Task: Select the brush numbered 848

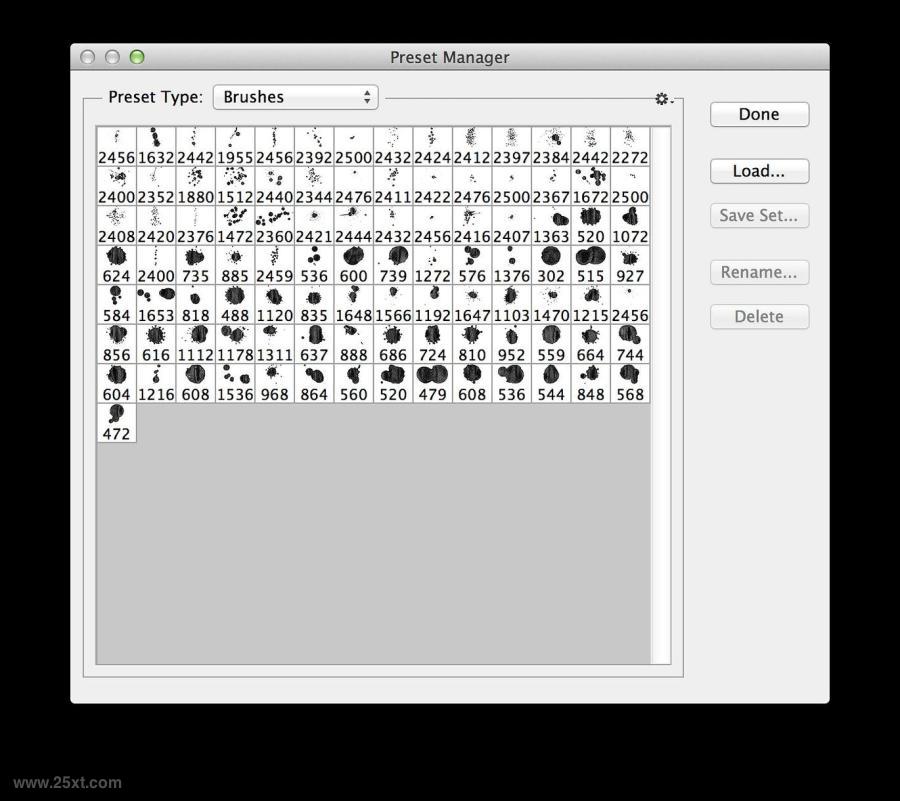Action: click(x=591, y=384)
